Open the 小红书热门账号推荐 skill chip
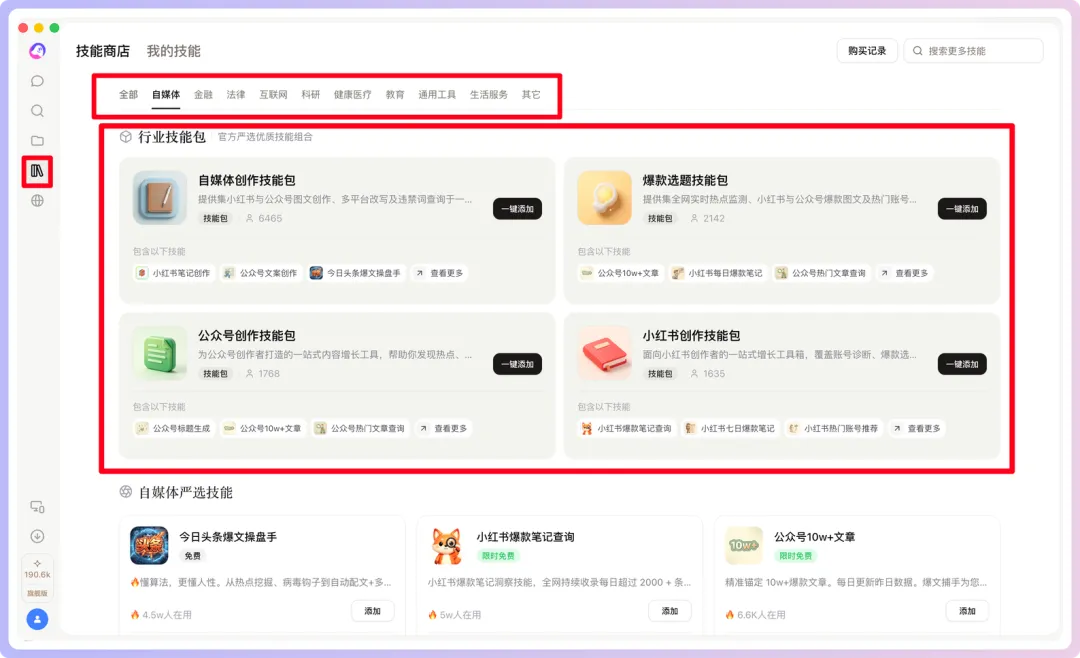The height and width of the screenshot is (658, 1080). 833,429
